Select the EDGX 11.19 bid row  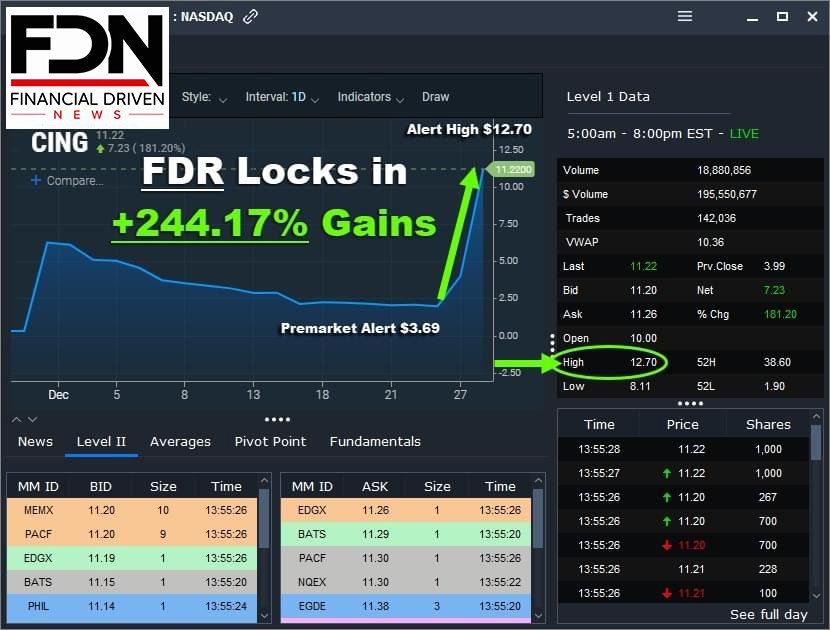coord(132,558)
